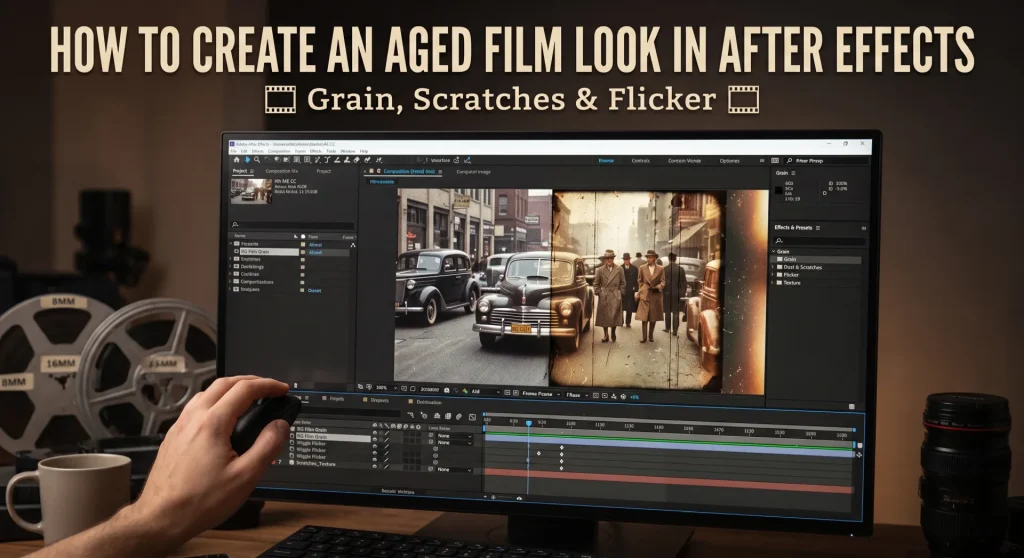Click the black color swatch in Grain panel
Screen dimensions: 1024x558
pos(778,190)
